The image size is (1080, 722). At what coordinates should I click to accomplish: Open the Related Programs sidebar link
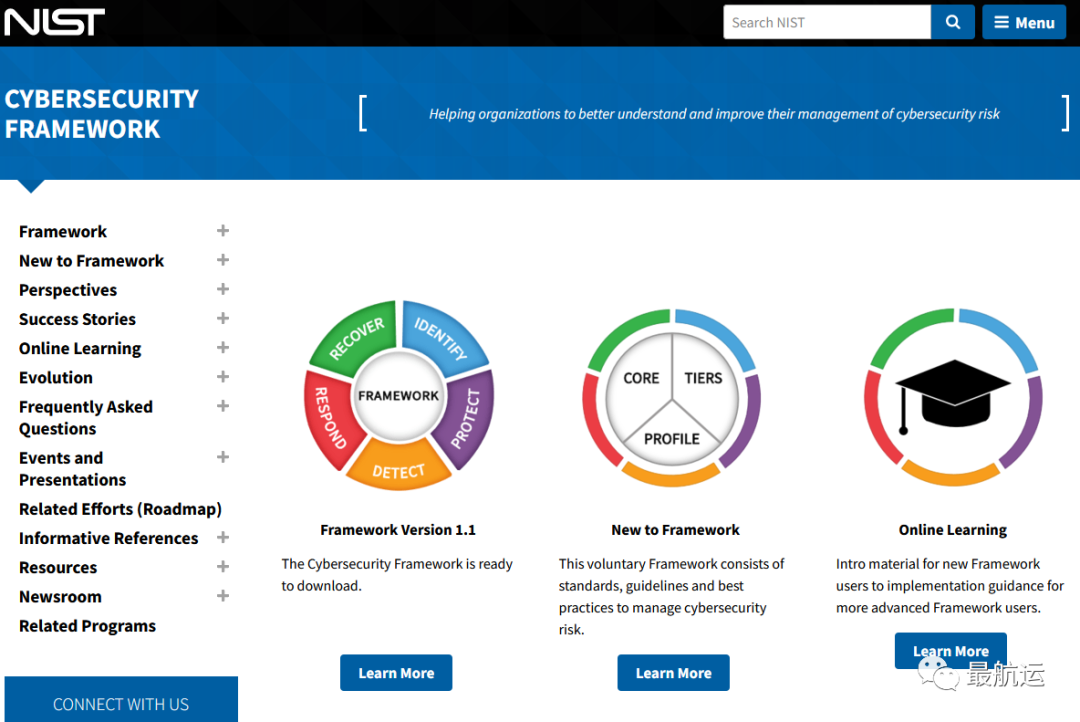[87, 626]
